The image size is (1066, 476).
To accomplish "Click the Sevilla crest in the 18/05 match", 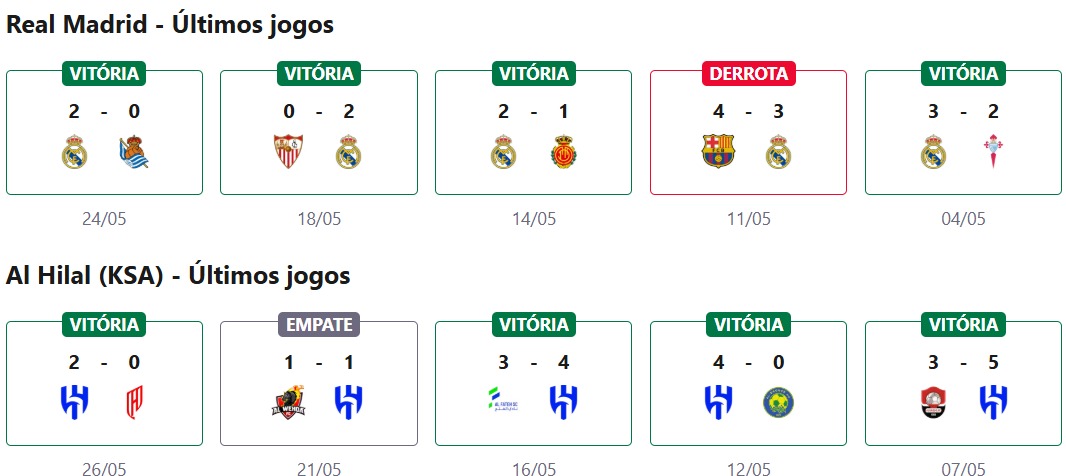I will 289,152.
